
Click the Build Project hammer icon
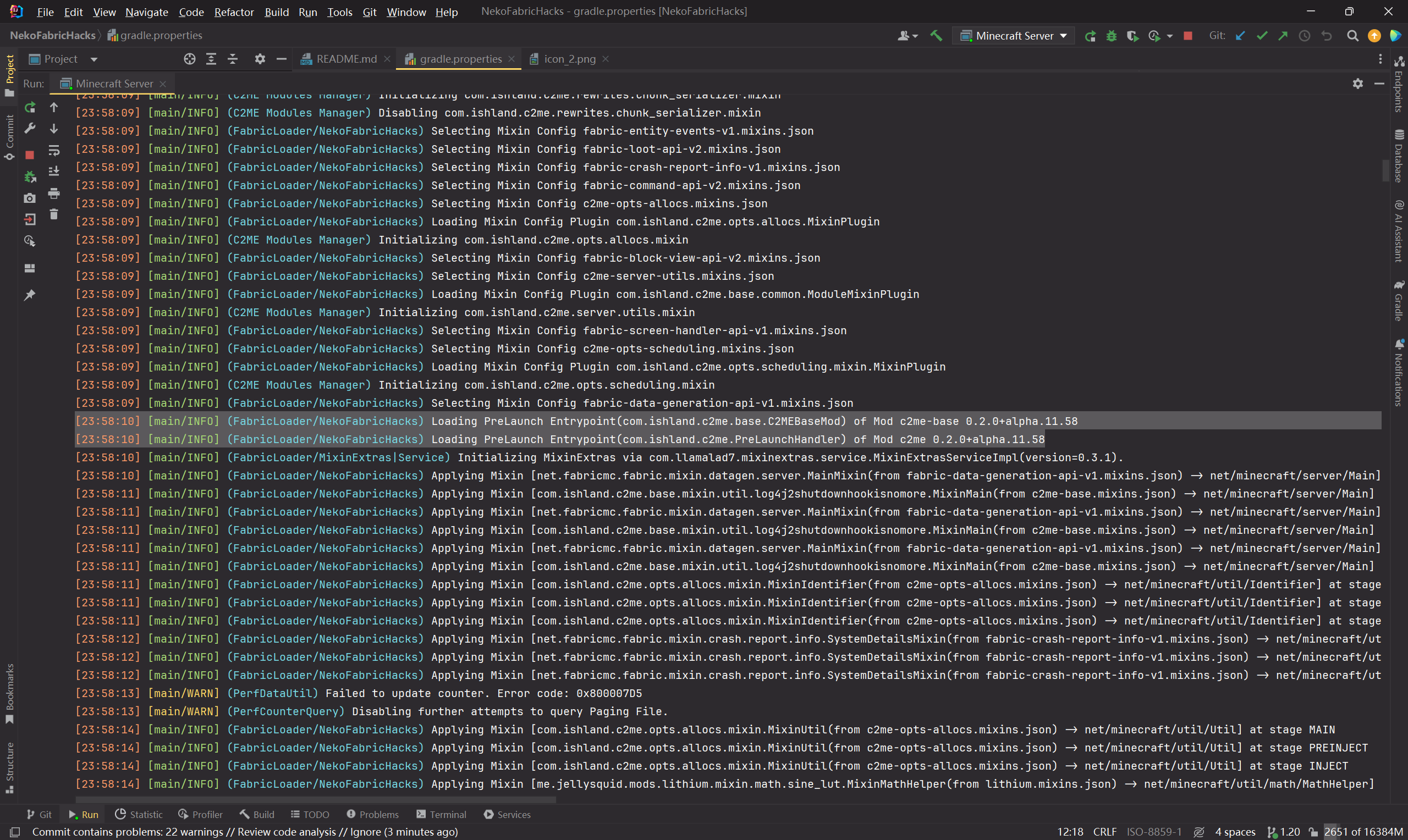click(936, 36)
